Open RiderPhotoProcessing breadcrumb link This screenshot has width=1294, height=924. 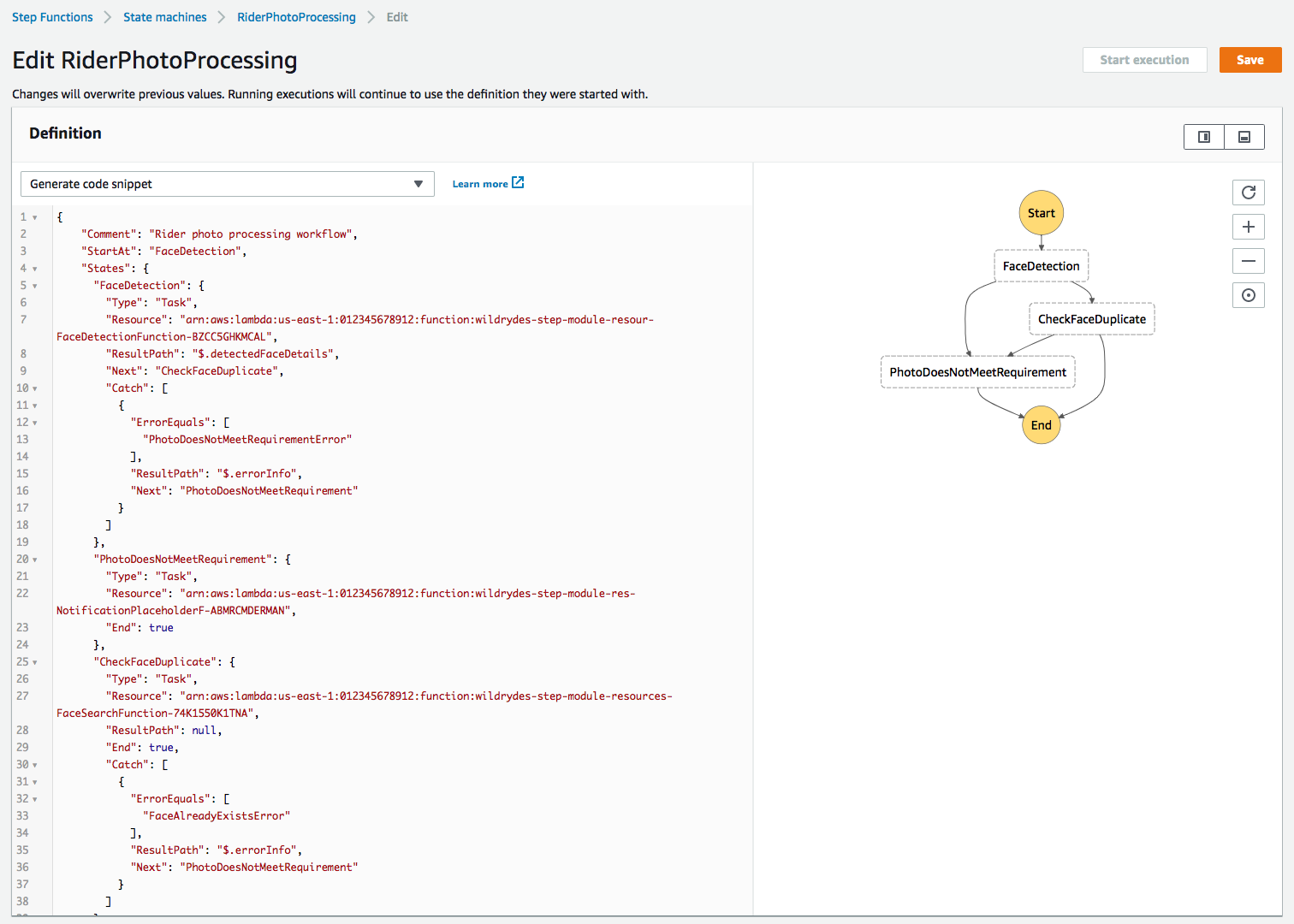[x=296, y=17]
